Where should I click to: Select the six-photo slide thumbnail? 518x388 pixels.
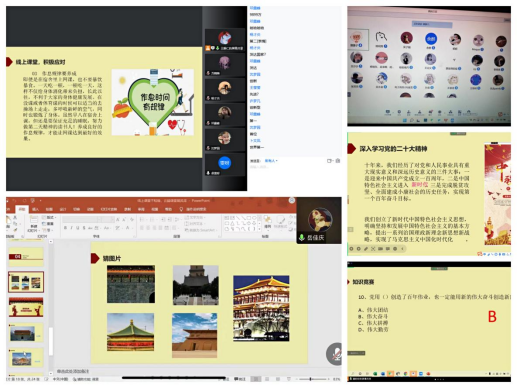(26, 282)
